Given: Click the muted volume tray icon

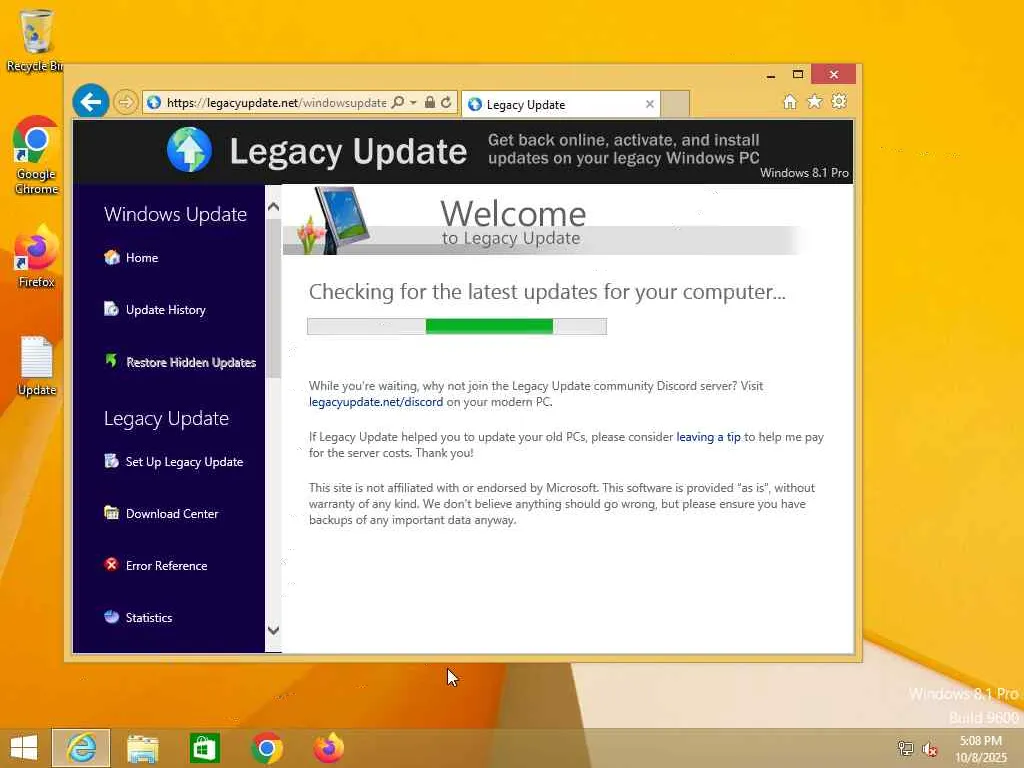Looking at the screenshot, I should click(930, 749).
